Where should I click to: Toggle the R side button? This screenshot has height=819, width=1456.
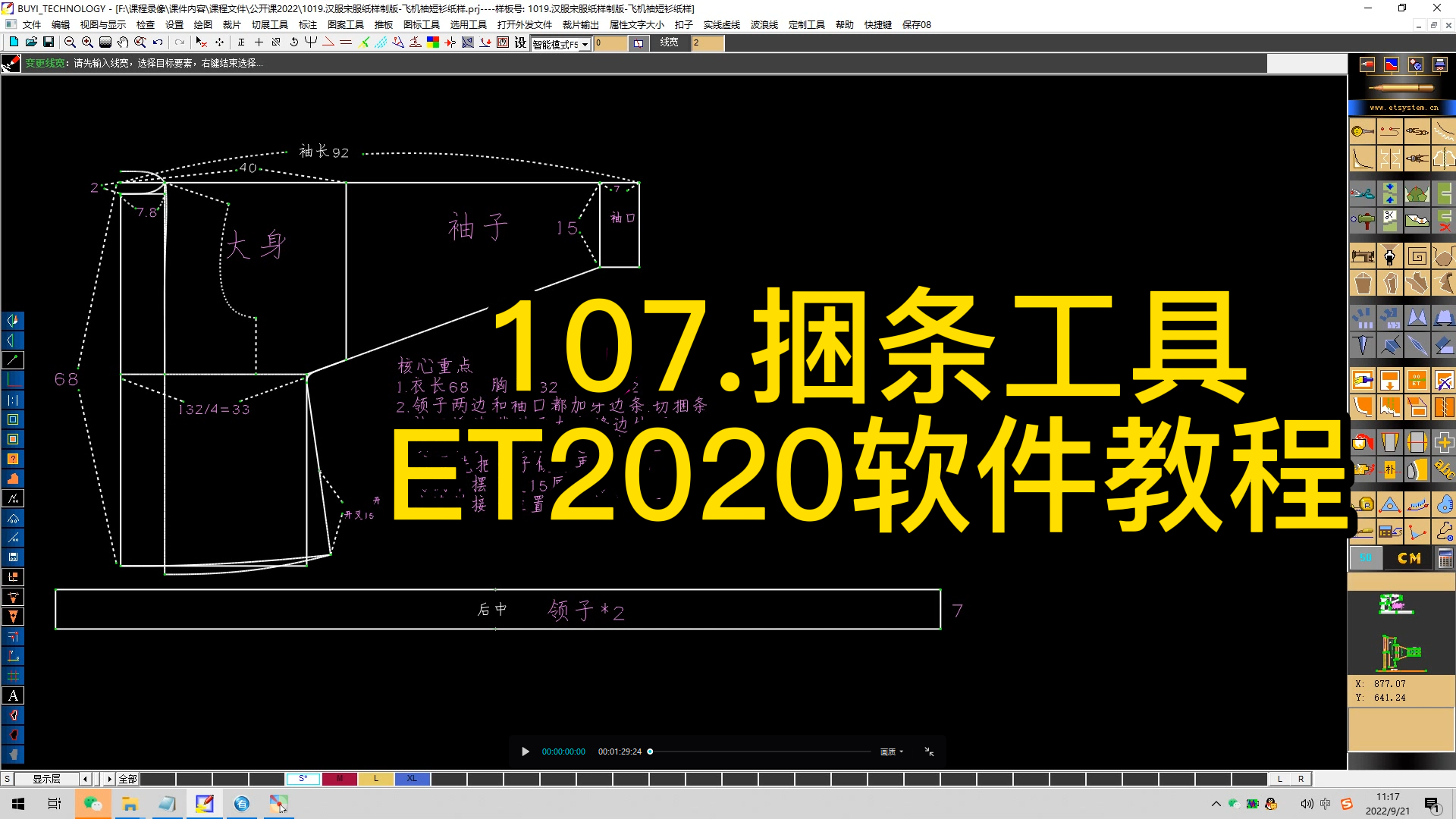pyautogui.click(x=1301, y=779)
